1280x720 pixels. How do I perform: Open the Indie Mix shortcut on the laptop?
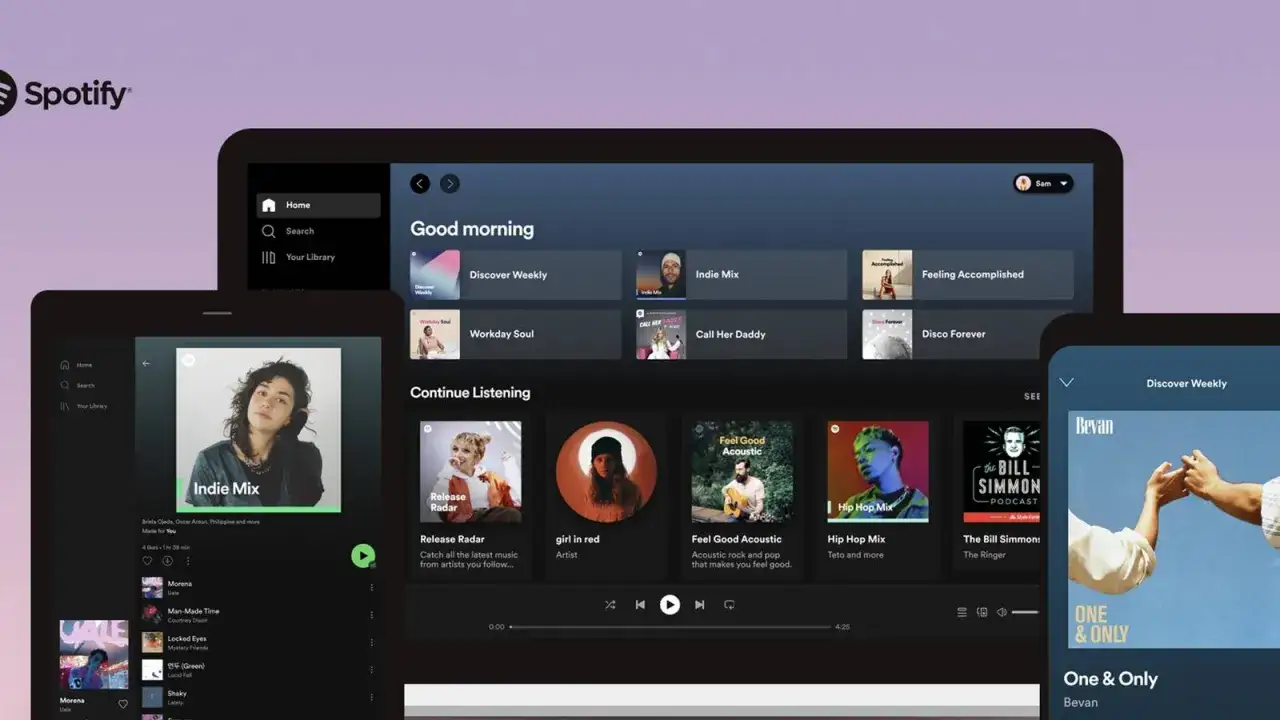[741, 275]
